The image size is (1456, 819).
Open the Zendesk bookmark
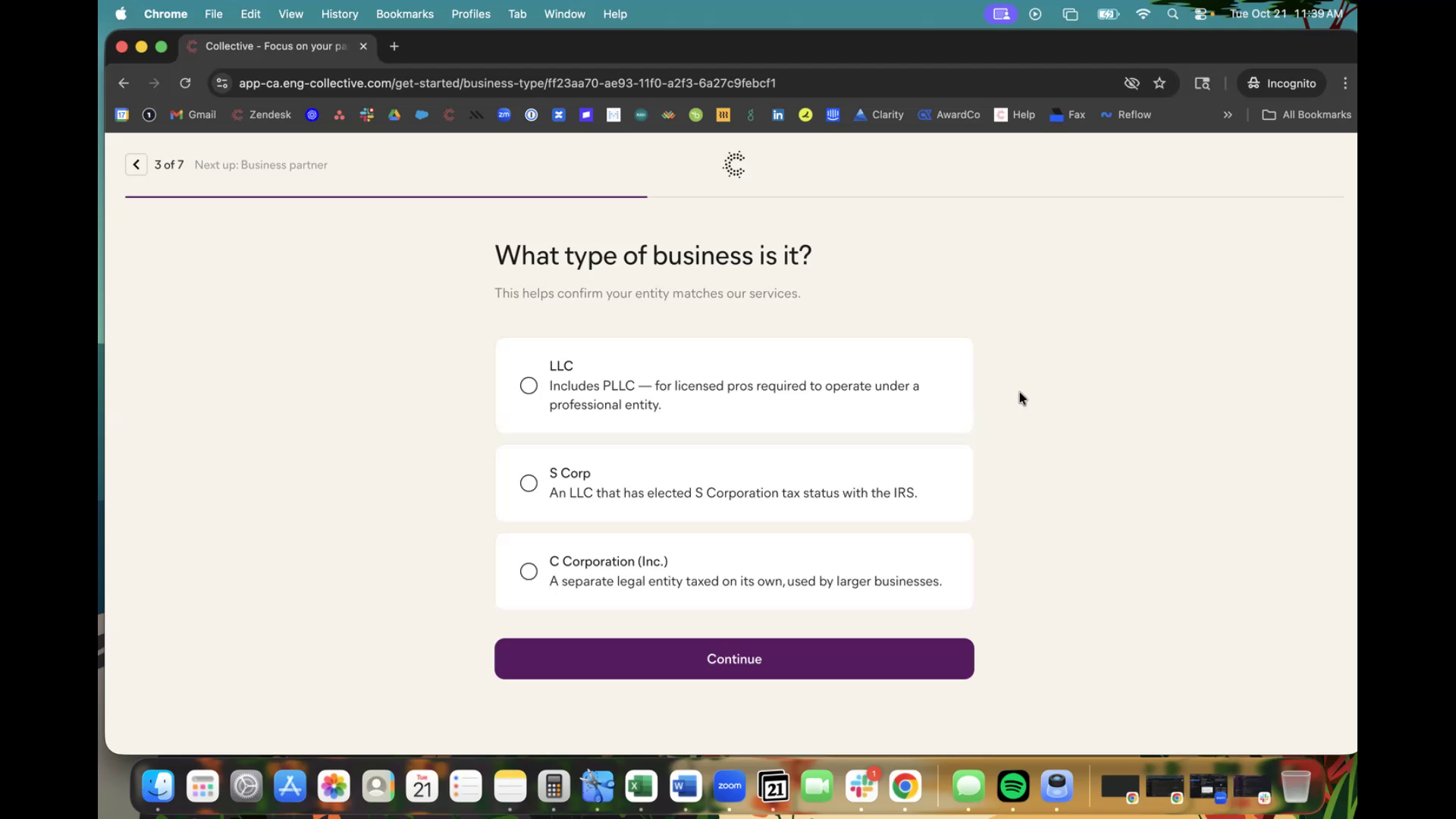(262, 115)
